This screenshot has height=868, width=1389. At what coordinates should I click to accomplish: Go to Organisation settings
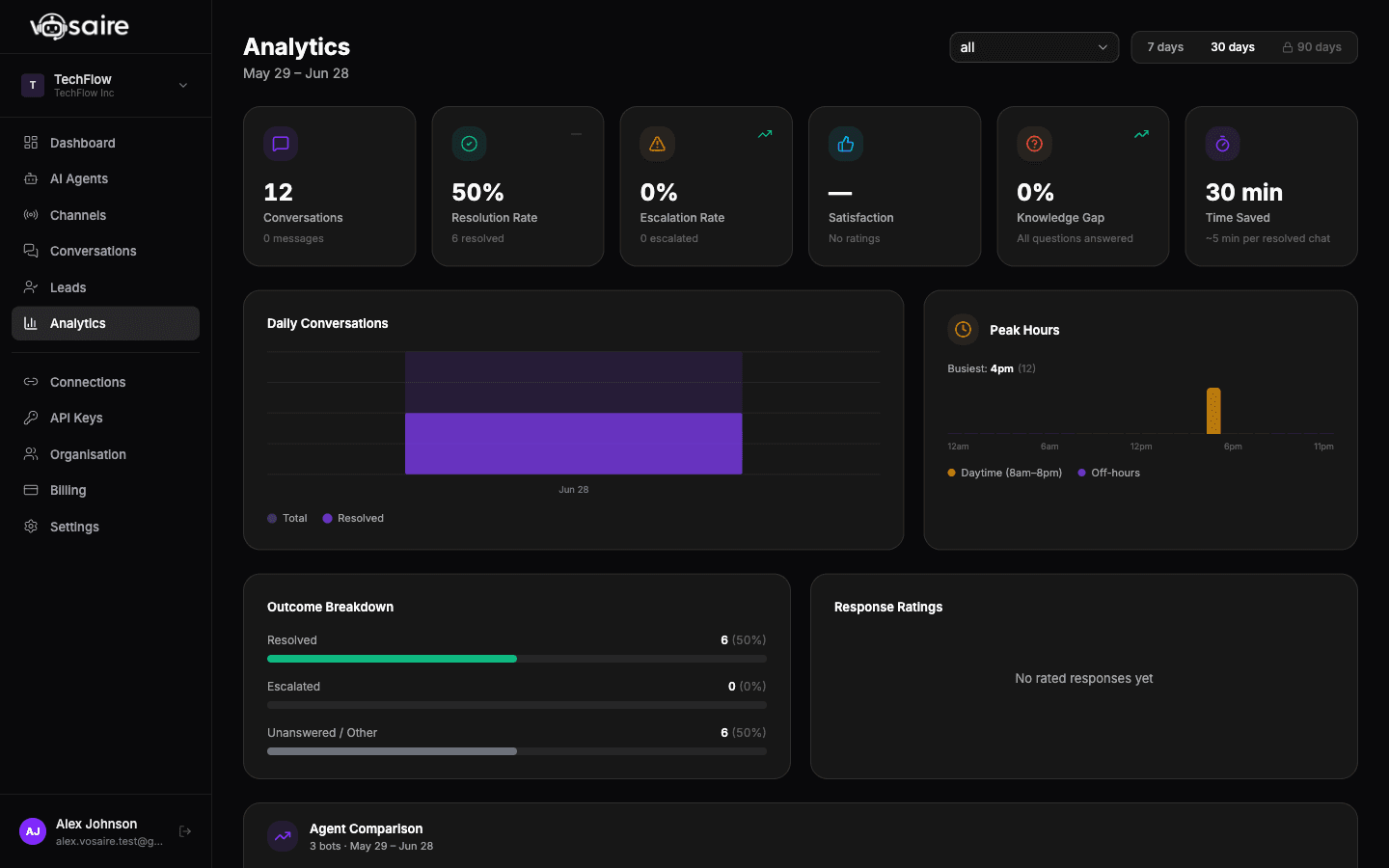tap(105, 454)
